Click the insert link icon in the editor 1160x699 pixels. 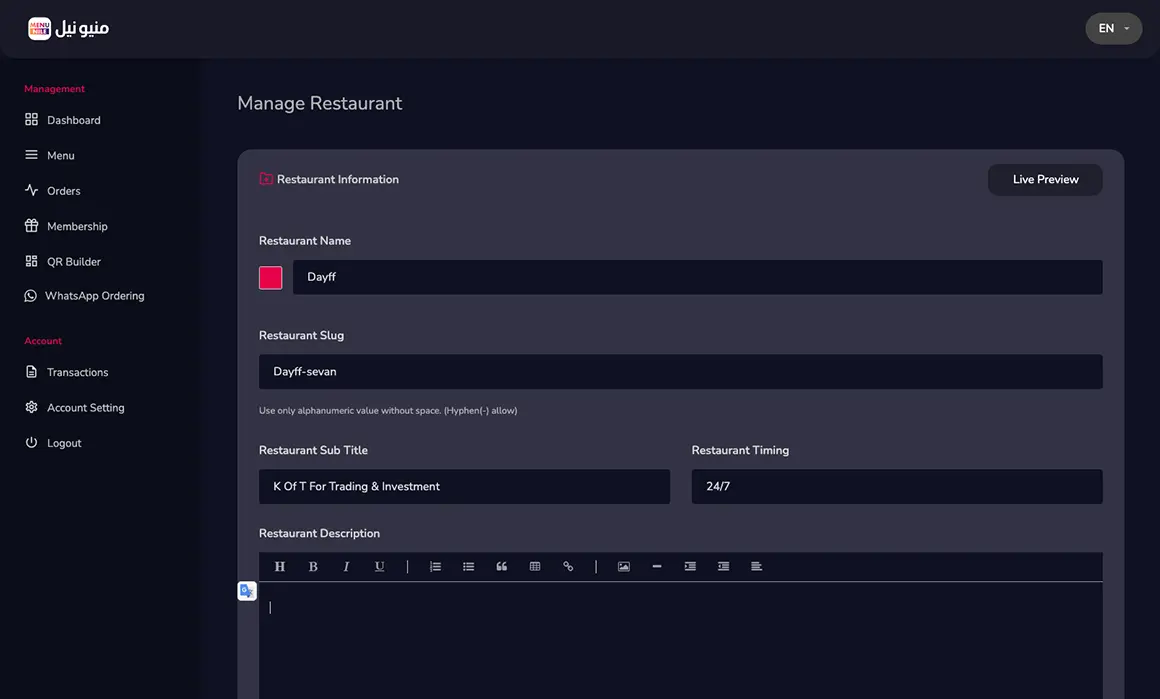[x=568, y=567]
